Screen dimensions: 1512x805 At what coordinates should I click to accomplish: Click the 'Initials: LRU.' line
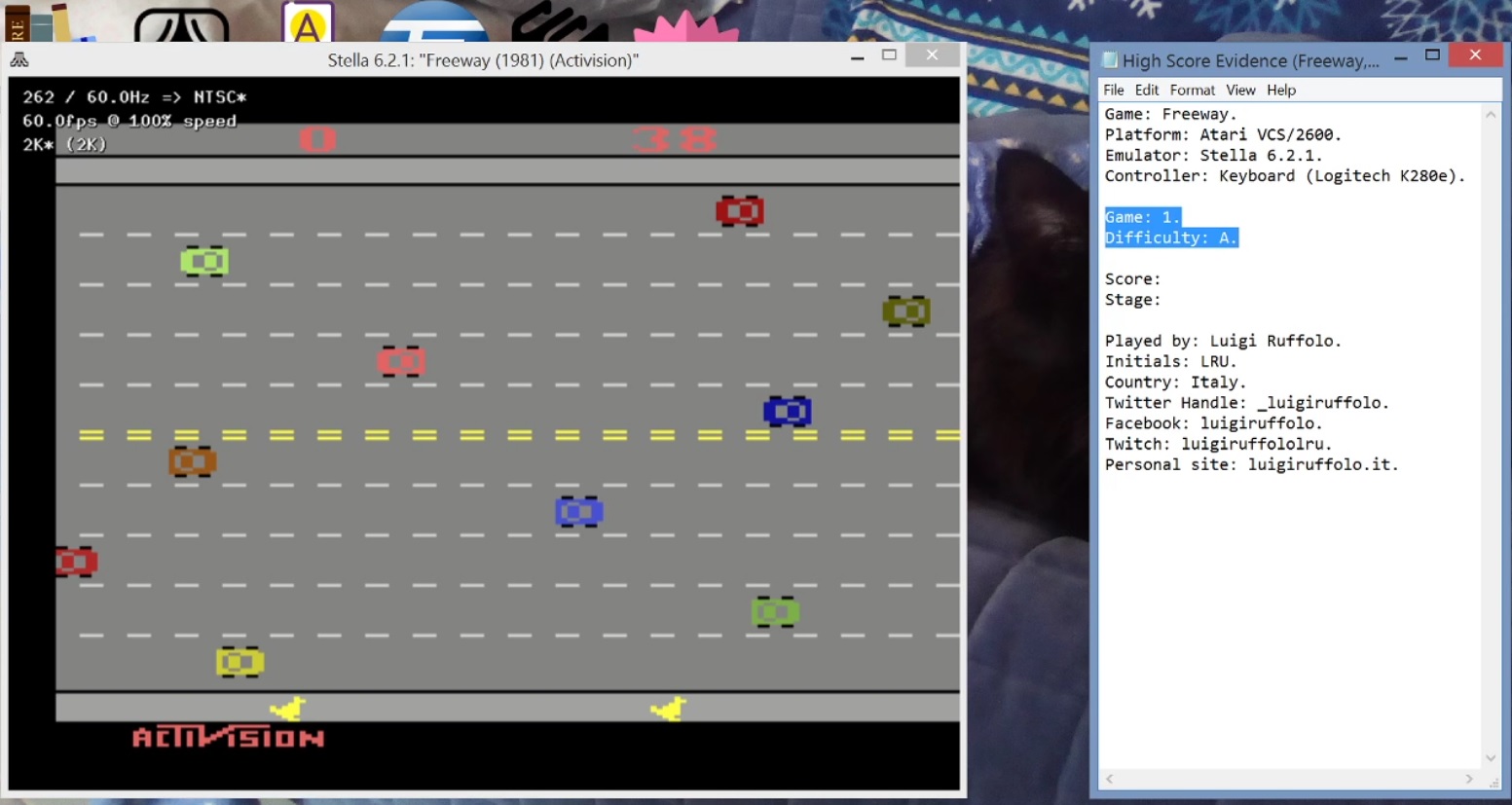(x=1170, y=361)
